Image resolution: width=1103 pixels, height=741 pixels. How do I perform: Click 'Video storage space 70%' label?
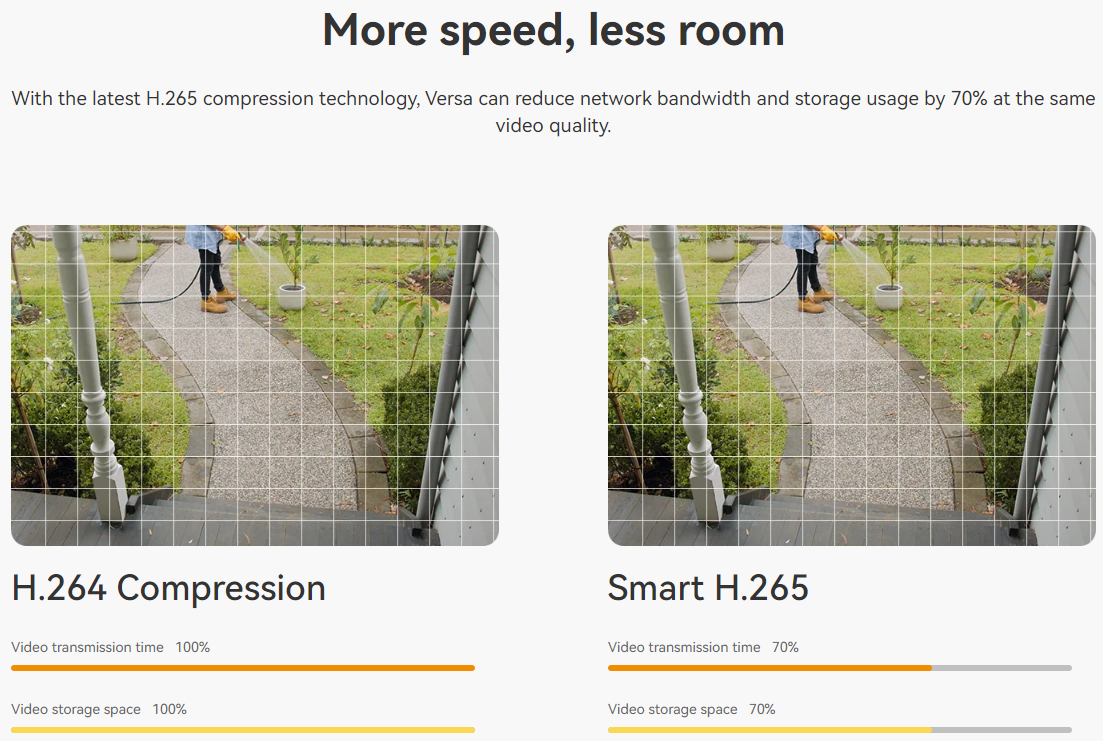coord(691,709)
